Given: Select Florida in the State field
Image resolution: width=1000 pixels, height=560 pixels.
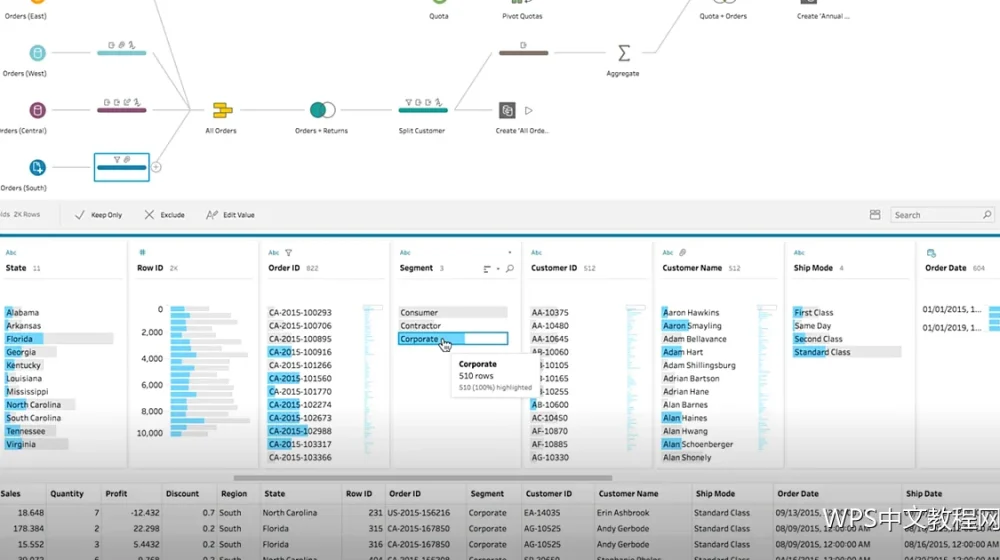Looking at the screenshot, I should (x=59, y=339).
